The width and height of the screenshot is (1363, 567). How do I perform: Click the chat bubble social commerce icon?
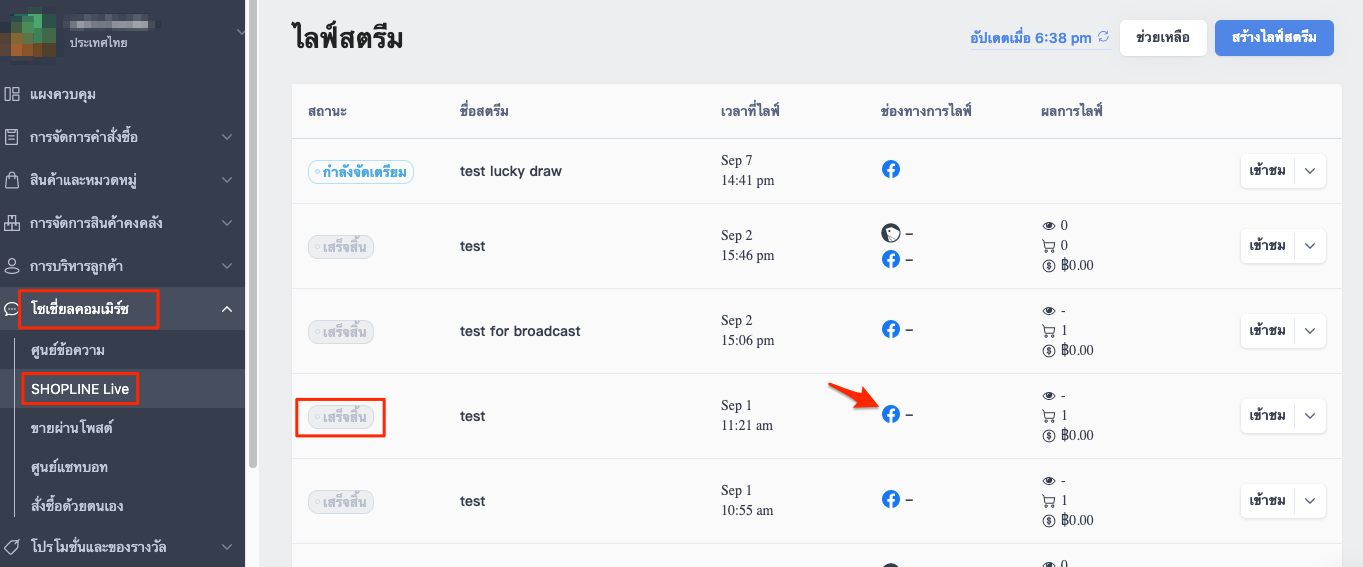pyautogui.click(x=12, y=309)
